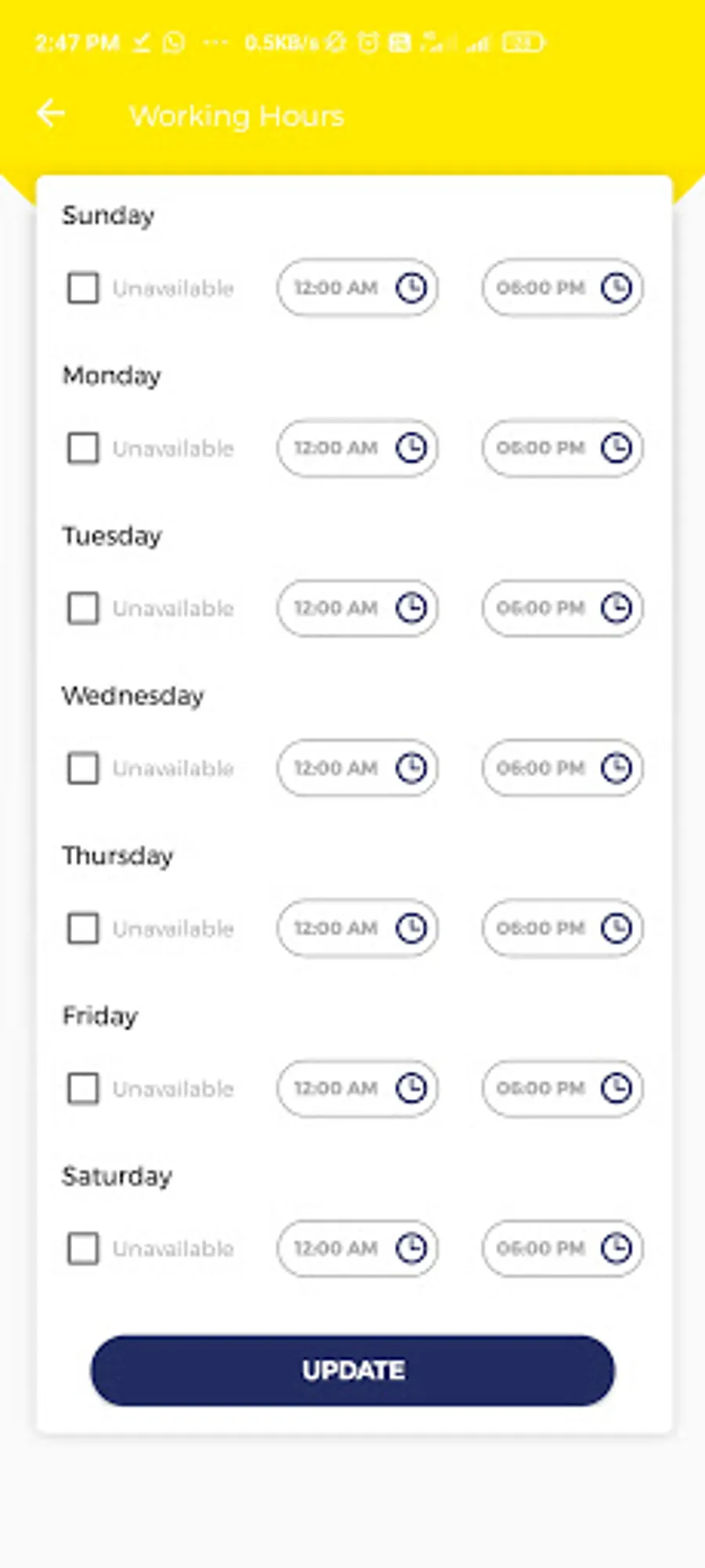Mark Sunday as Unavailable

pyautogui.click(x=83, y=288)
